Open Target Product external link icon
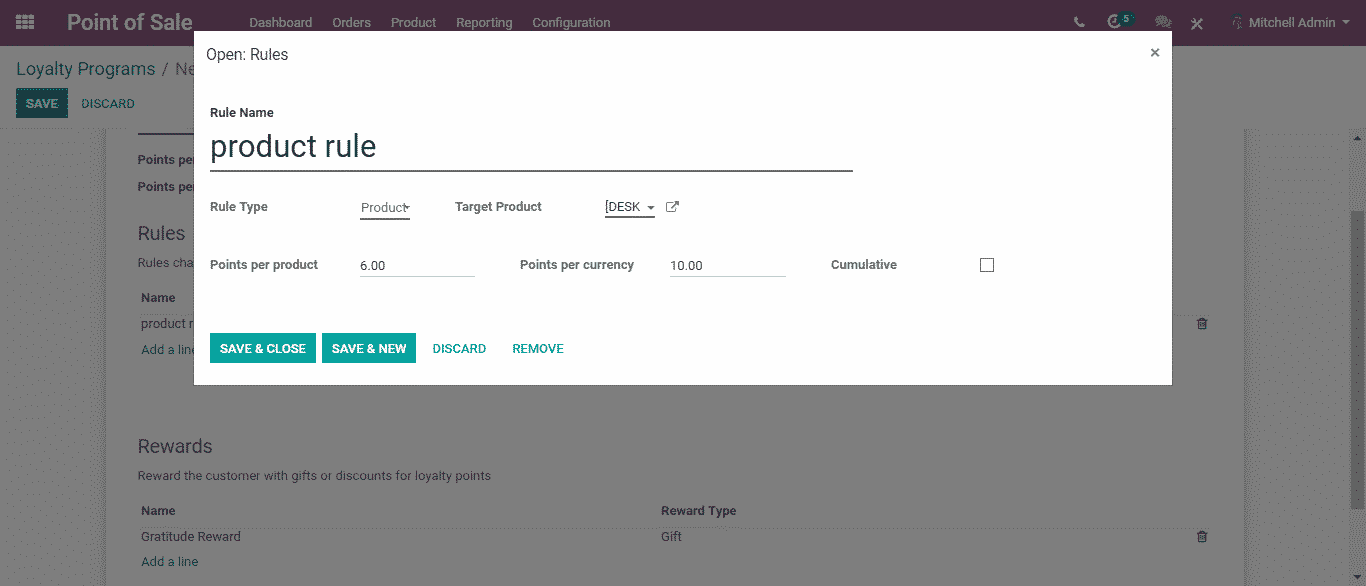Viewport: 1366px width, 586px height. pyautogui.click(x=673, y=207)
